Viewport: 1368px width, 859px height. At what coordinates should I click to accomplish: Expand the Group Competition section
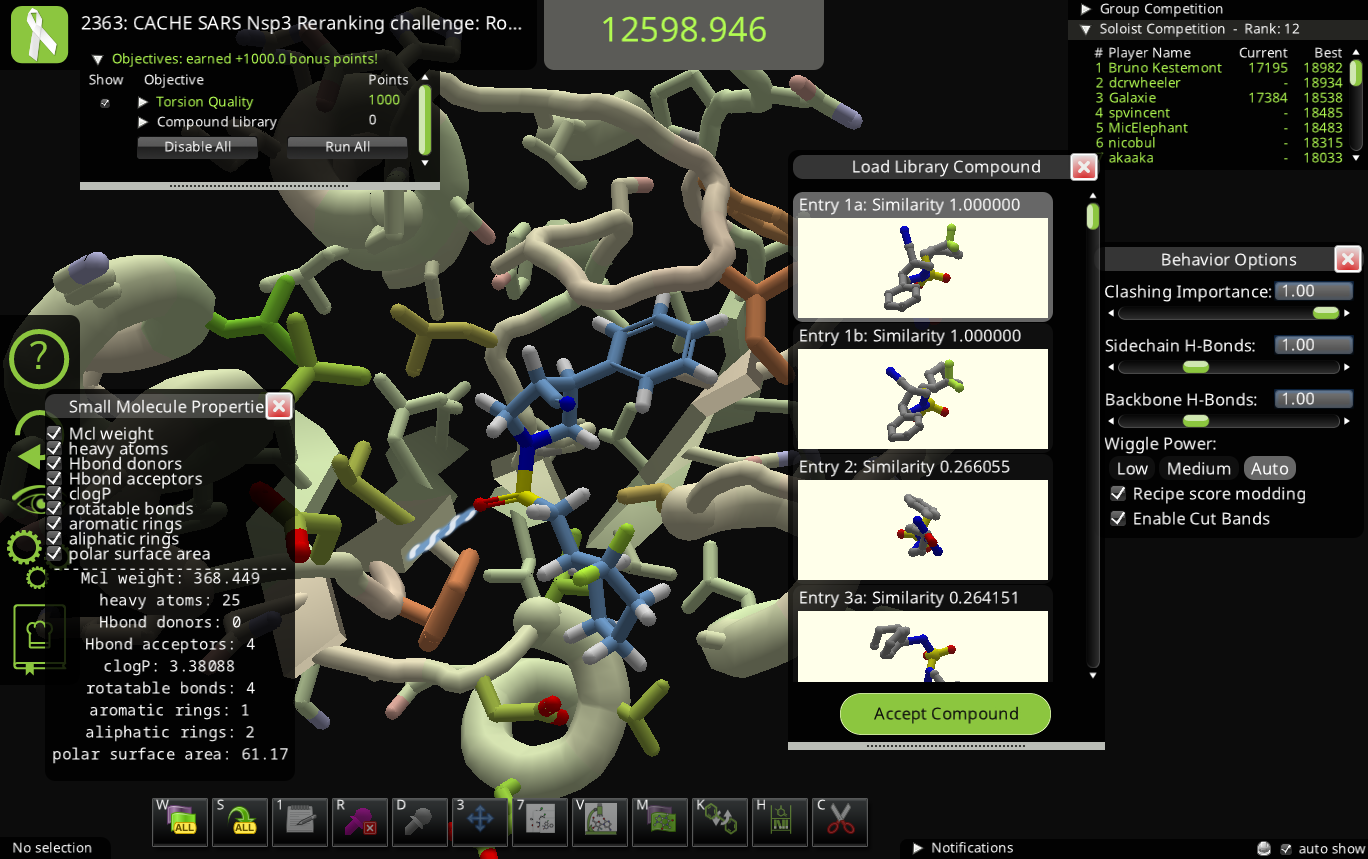point(1086,9)
